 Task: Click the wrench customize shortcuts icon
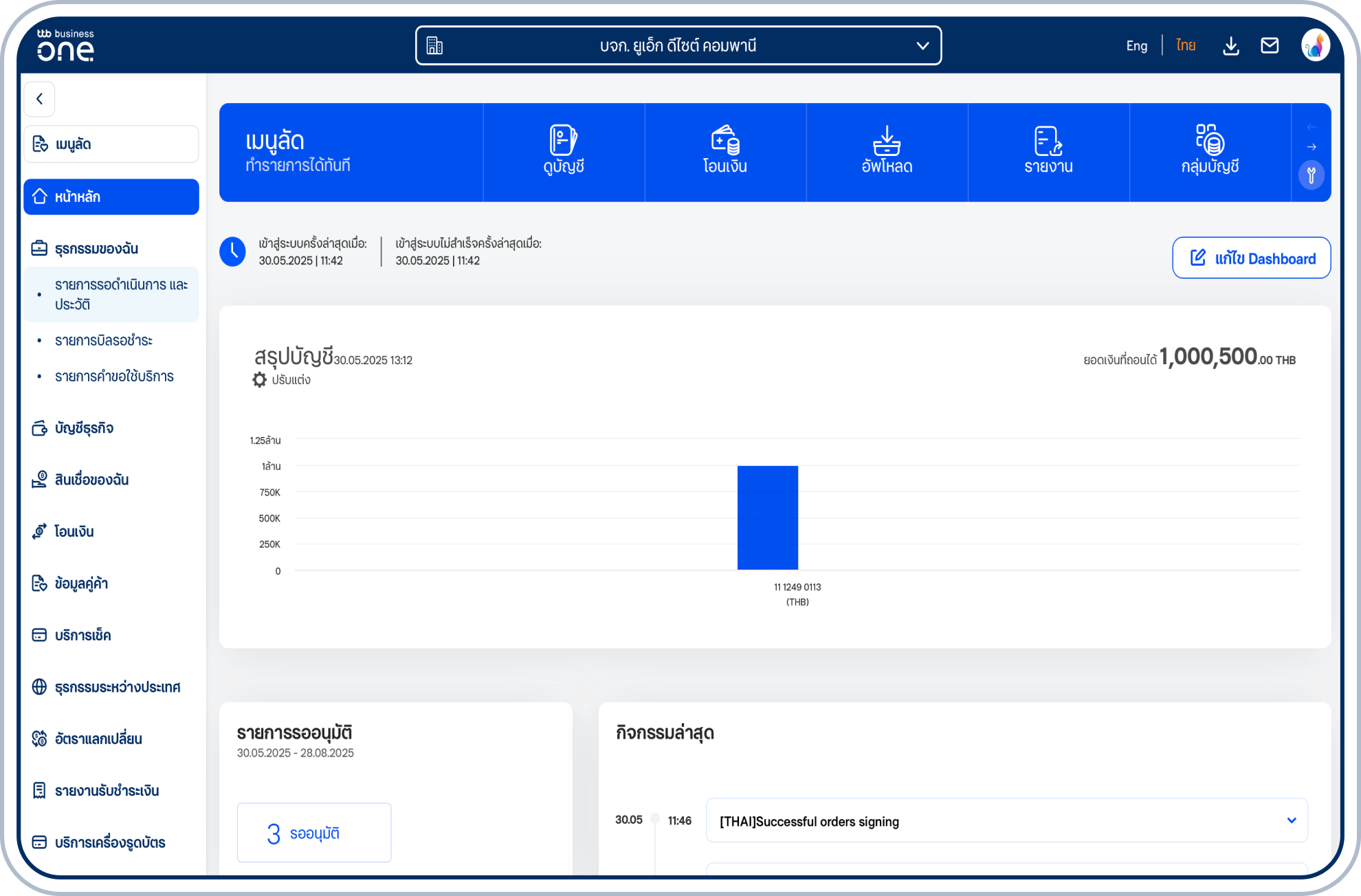pos(1312,176)
